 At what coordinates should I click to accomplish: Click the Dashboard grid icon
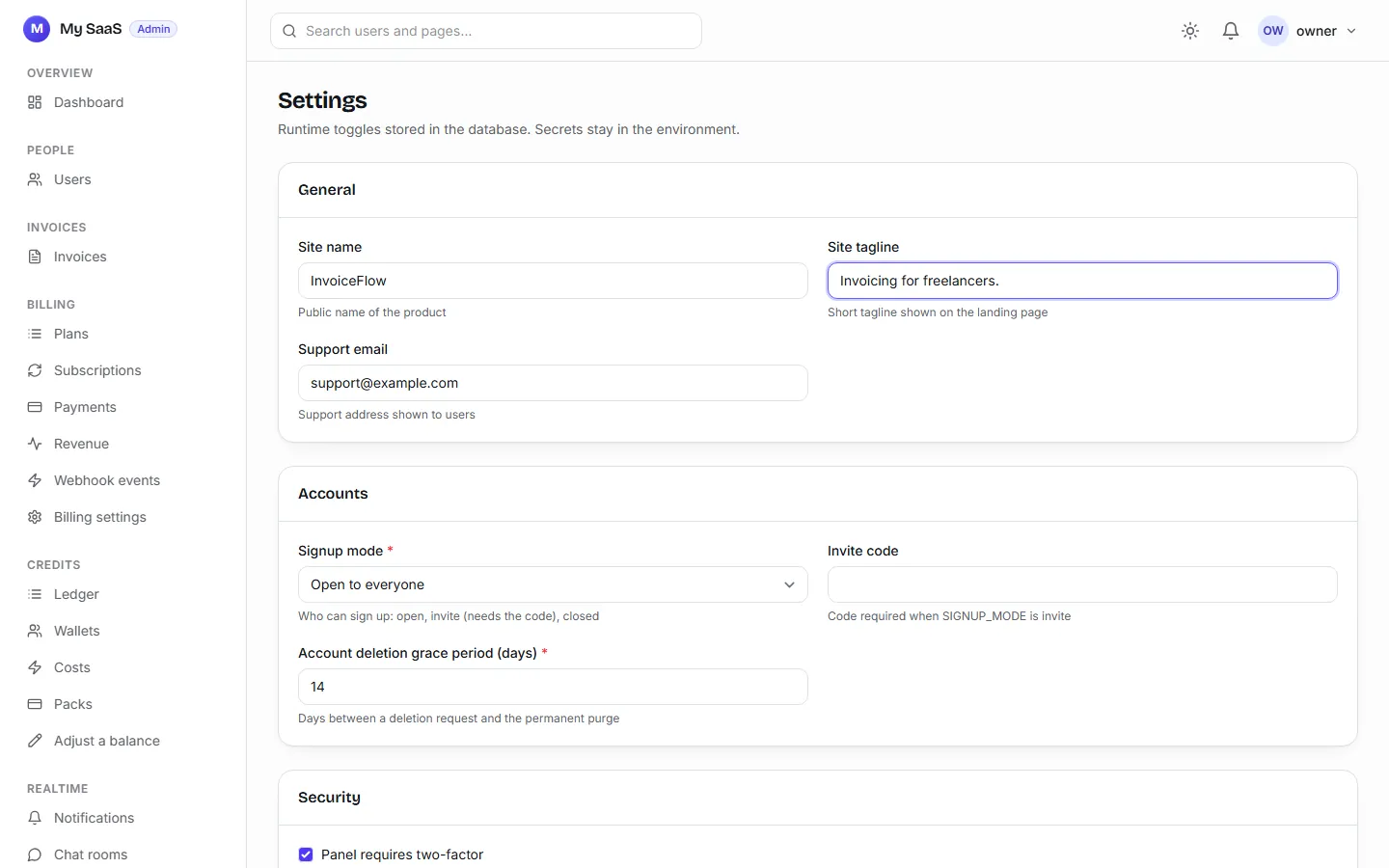click(x=35, y=102)
